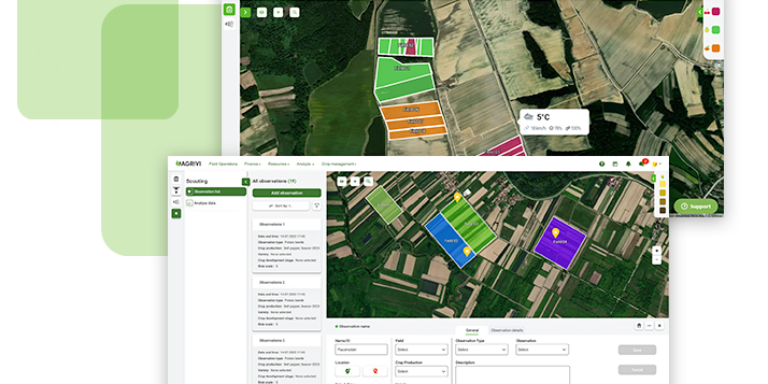Screen dimensions: 768x384
Task: Click the Add observation button
Action: pos(287,193)
